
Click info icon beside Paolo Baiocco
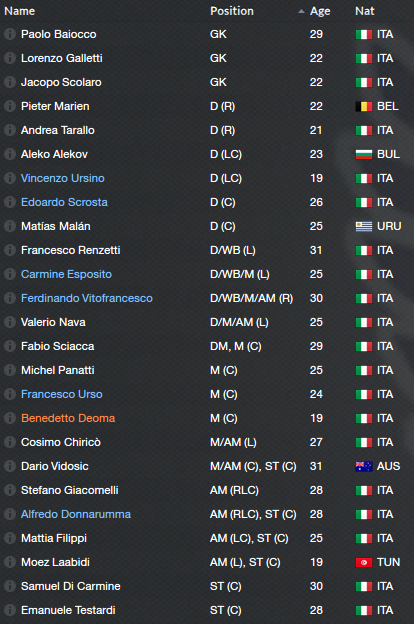click(x=10, y=34)
